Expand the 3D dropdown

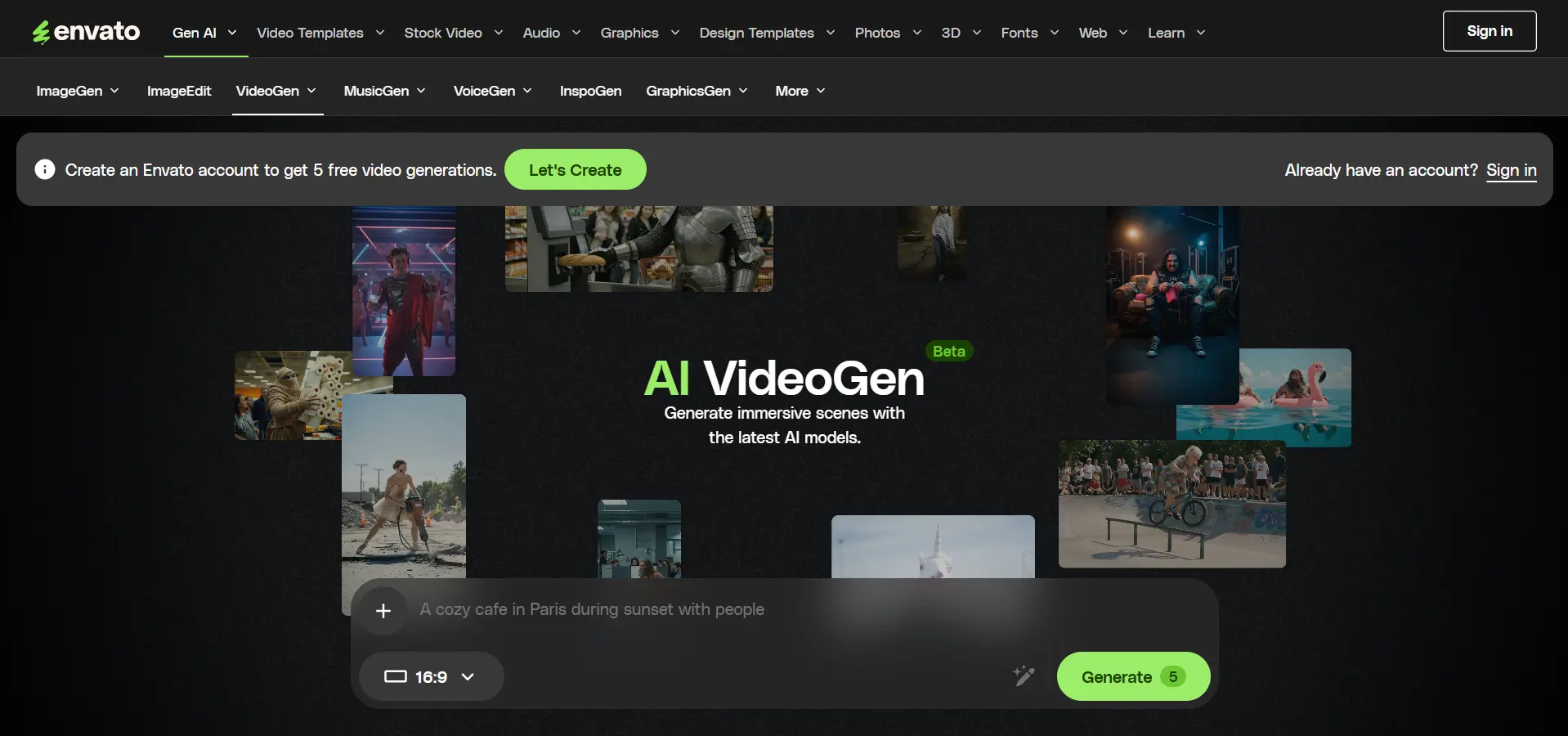point(960,33)
